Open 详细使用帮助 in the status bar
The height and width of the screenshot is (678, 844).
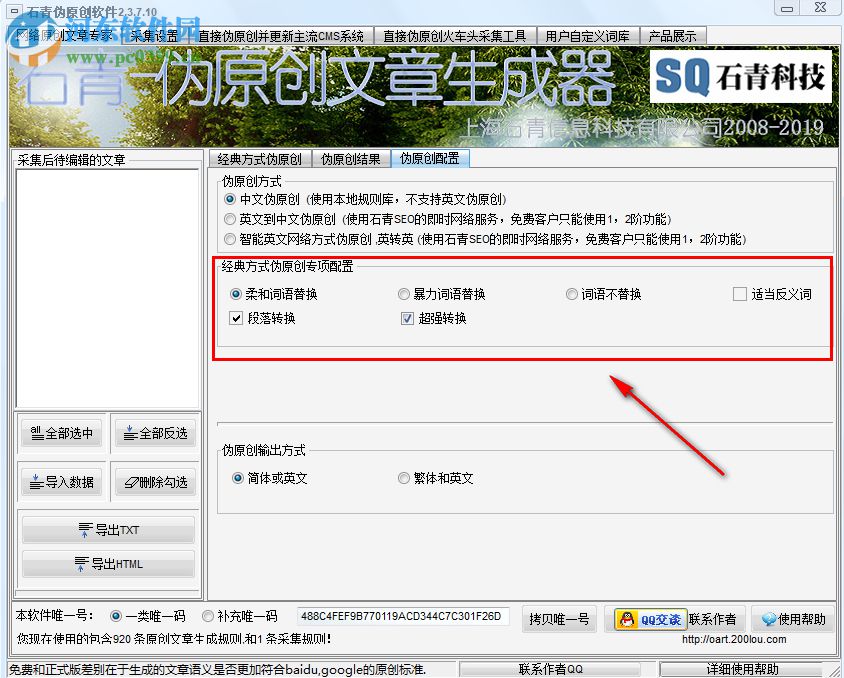(x=743, y=669)
